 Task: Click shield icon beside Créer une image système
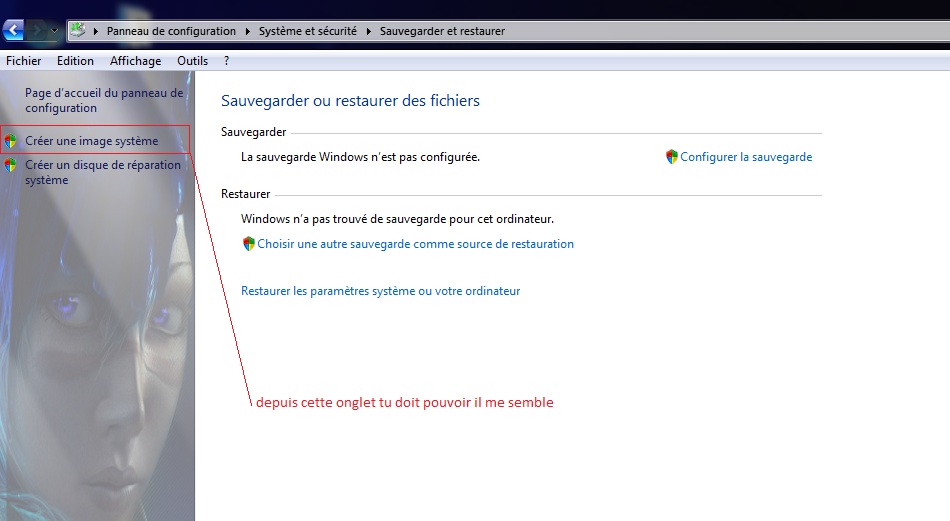pos(11,141)
